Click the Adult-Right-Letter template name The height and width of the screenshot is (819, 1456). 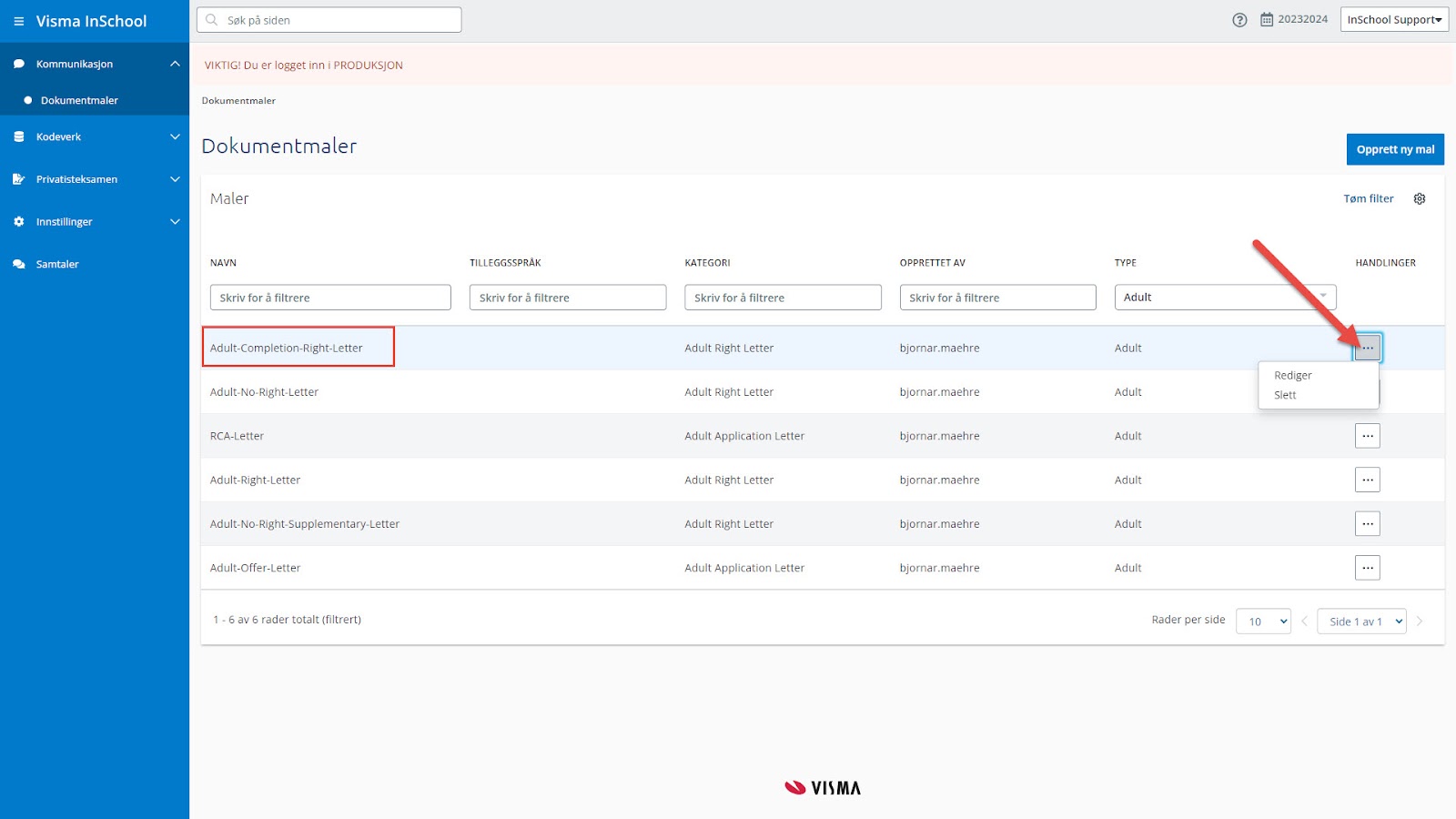255,480
